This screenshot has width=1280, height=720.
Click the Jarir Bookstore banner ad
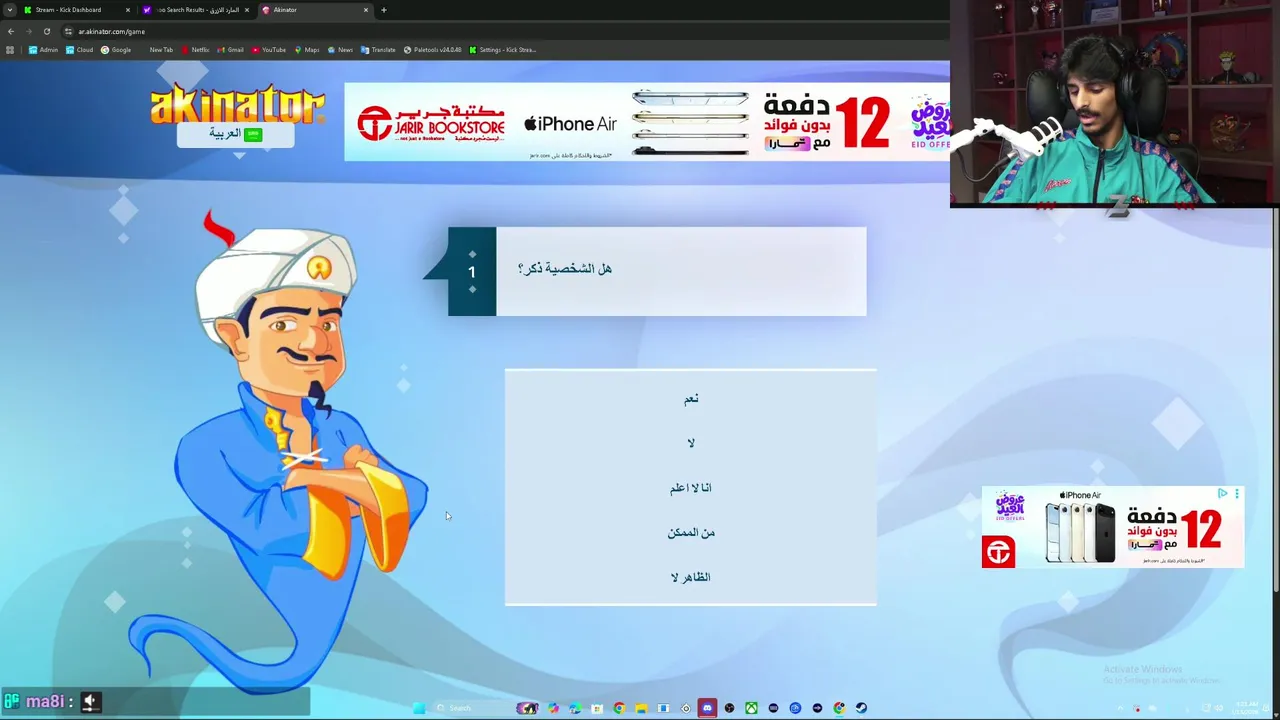click(647, 122)
